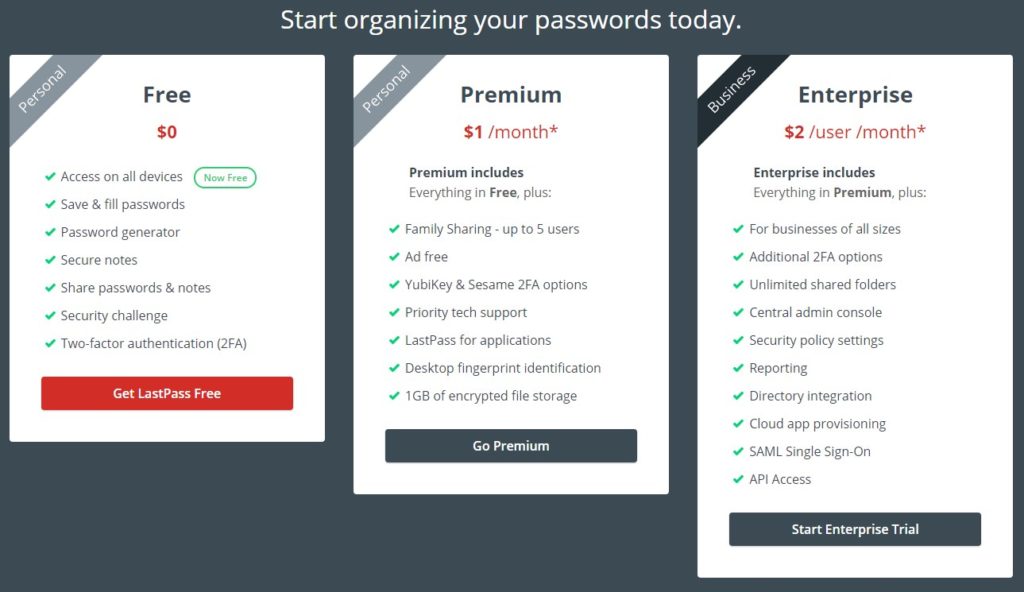1024x592 pixels.
Task: Click the Two-factor authentication (2FA) feature
Action: point(153,344)
